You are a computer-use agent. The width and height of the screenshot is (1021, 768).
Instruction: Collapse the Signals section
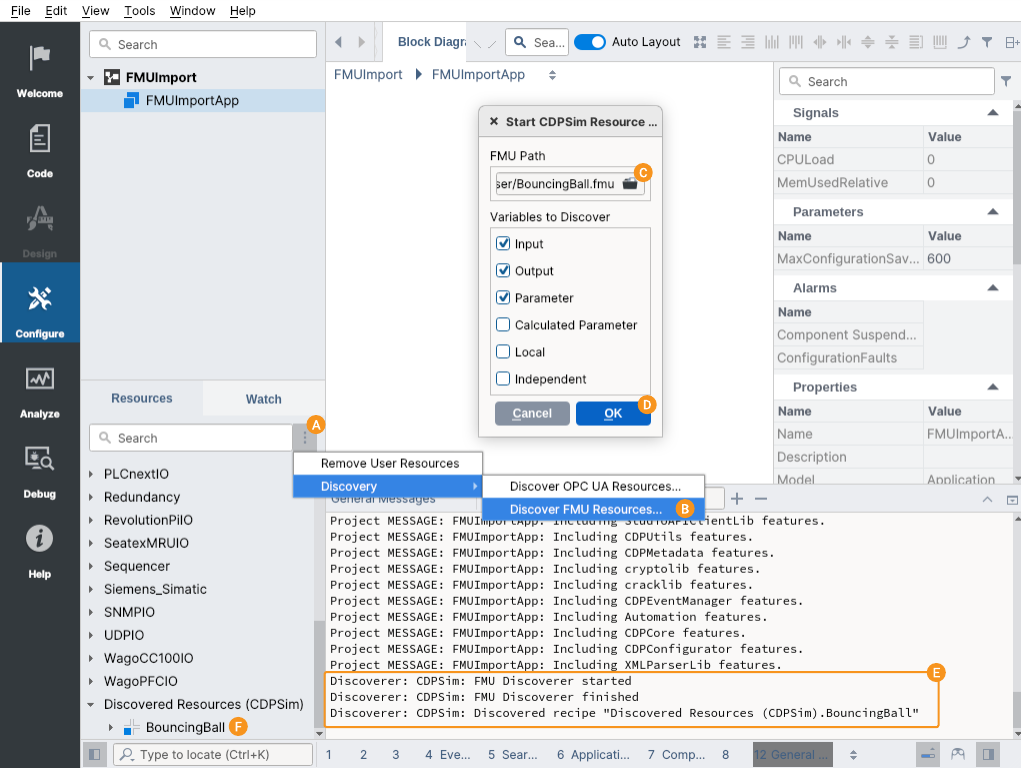(993, 113)
